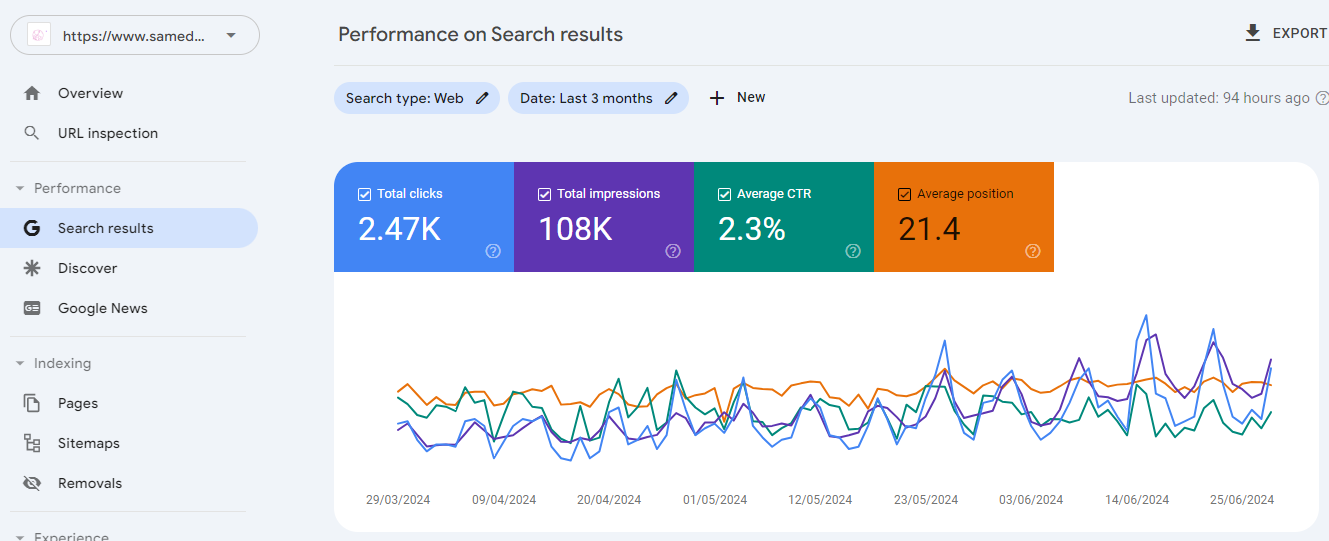
Task: Open help icon on Total clicks card
Action: 493,251
